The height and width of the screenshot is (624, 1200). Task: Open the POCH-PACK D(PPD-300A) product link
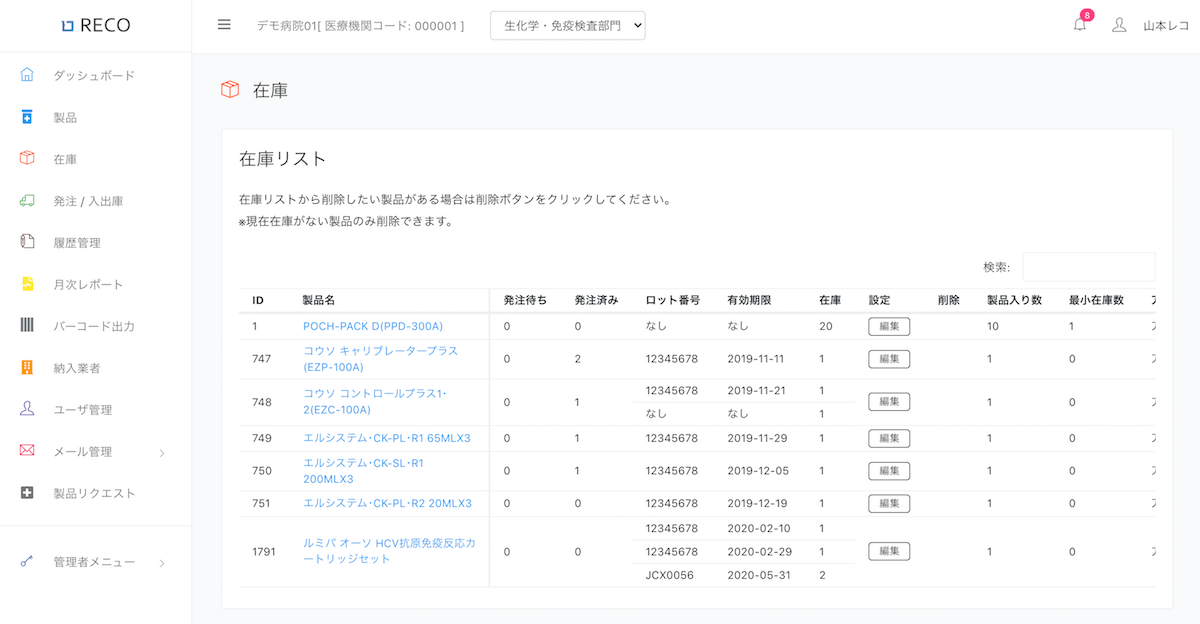(372, 326)
